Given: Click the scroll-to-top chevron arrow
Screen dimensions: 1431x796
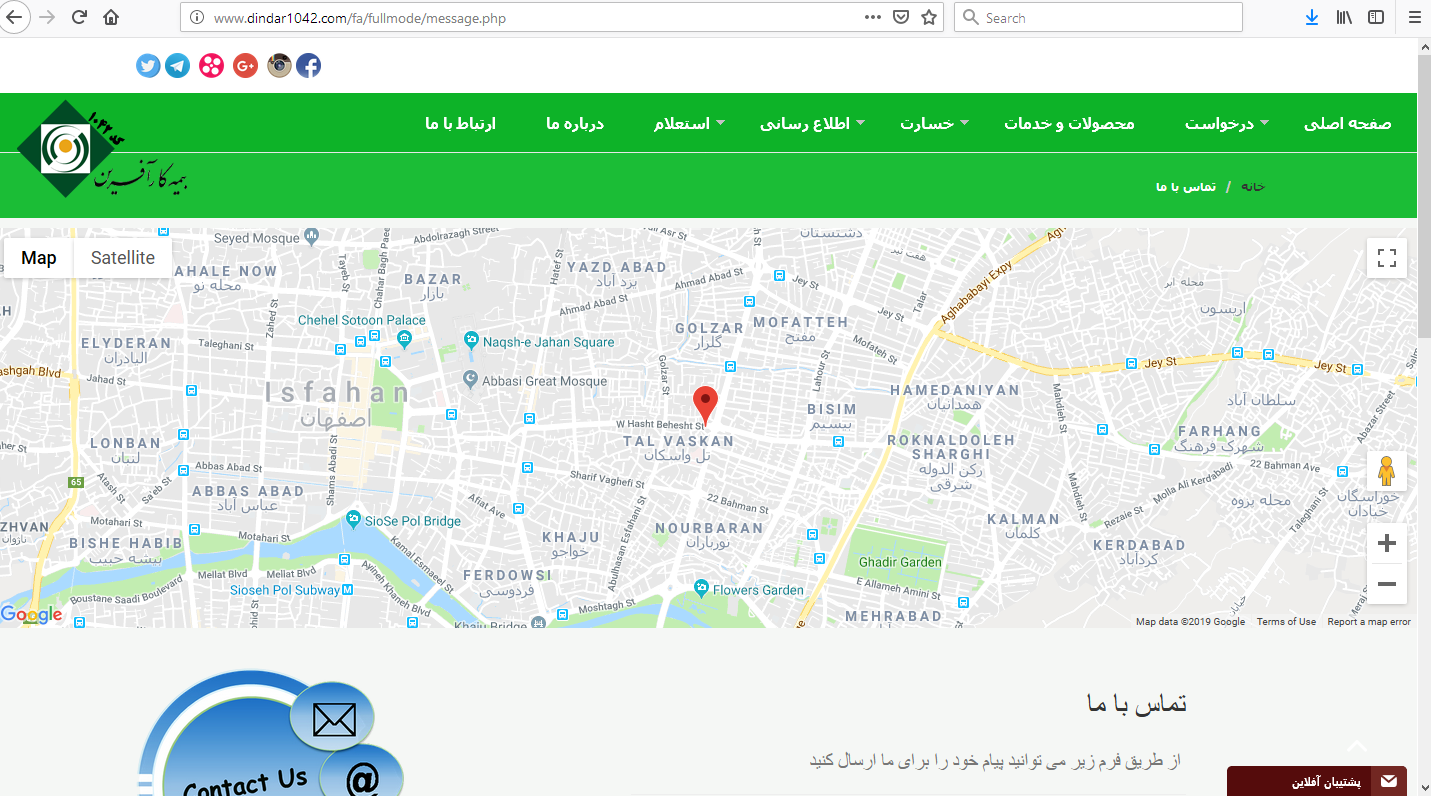Looking at the screenshot, I should pyautogui.click(x=1357, y=746).
